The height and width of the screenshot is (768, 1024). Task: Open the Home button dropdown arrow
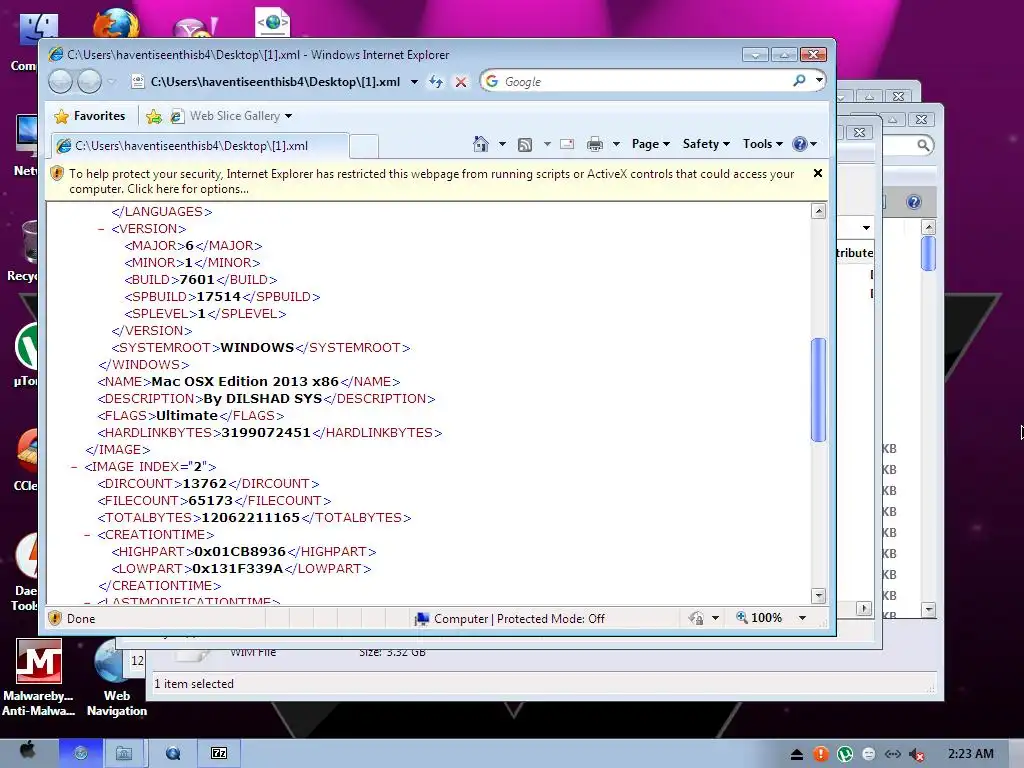[x=502, y=144]
